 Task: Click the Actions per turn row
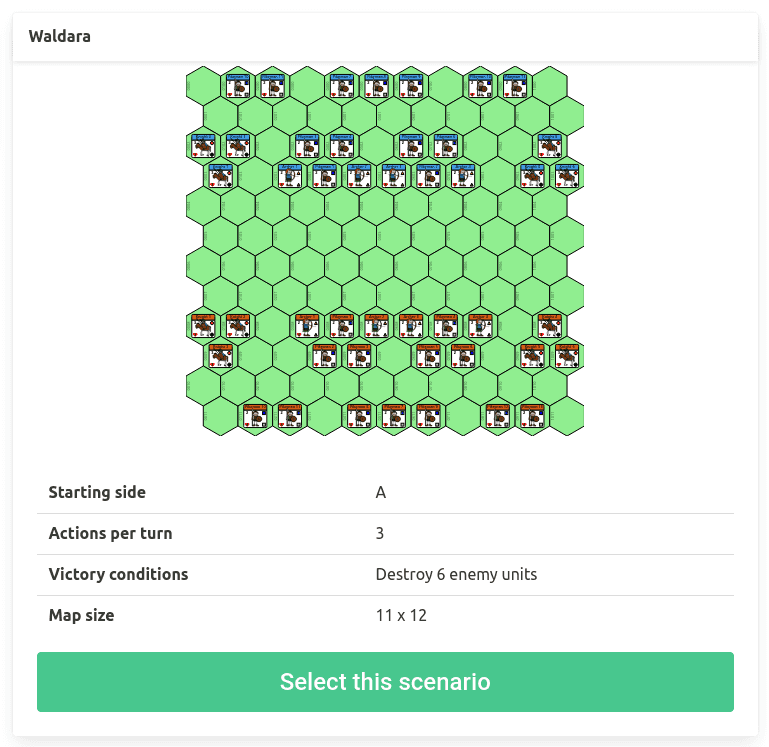(x=385, y=534)
